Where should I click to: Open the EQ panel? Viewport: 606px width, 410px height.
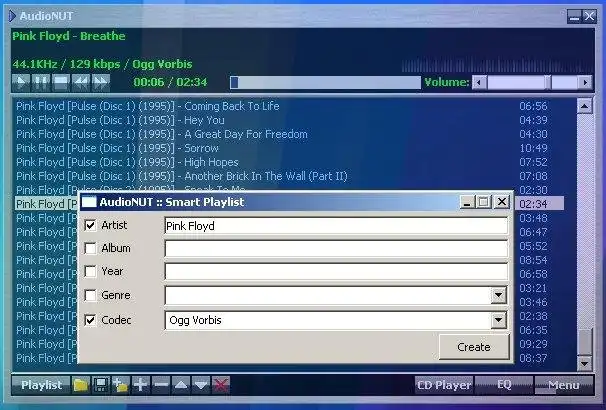tap(504, 385)
